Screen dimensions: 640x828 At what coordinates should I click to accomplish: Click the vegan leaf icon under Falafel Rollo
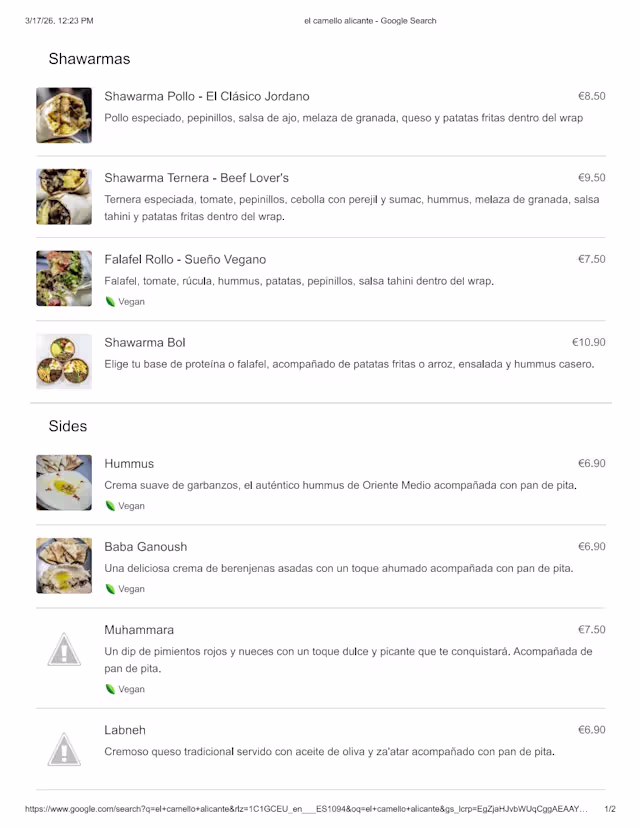pyautogui.click(x=110, y=302)
